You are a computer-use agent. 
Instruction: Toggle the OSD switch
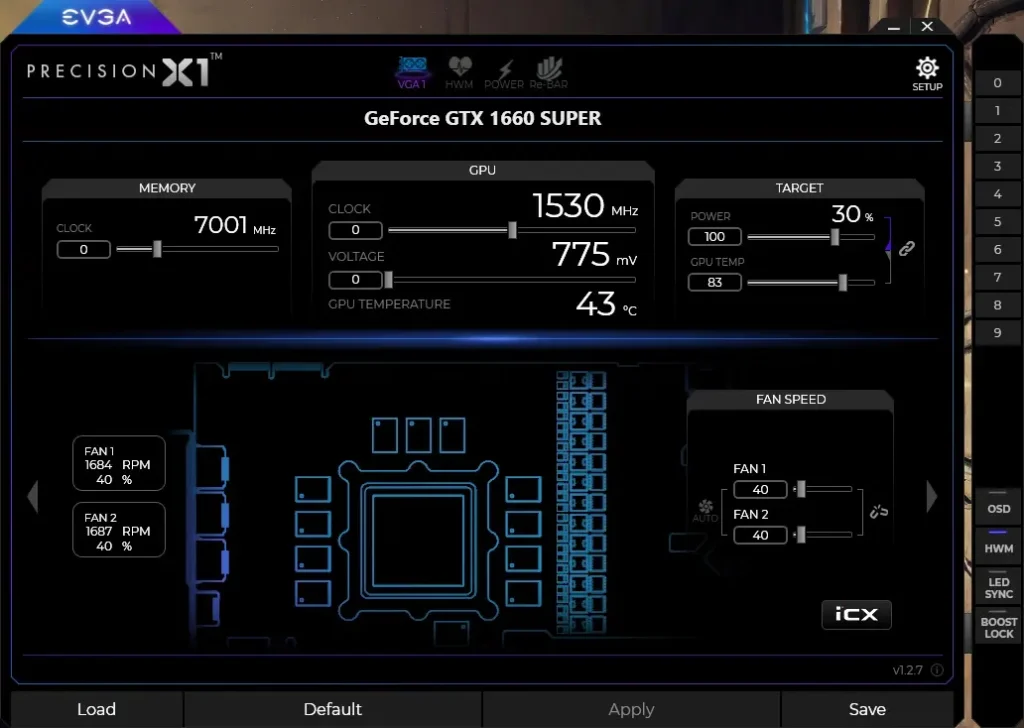tap(998, 503)
